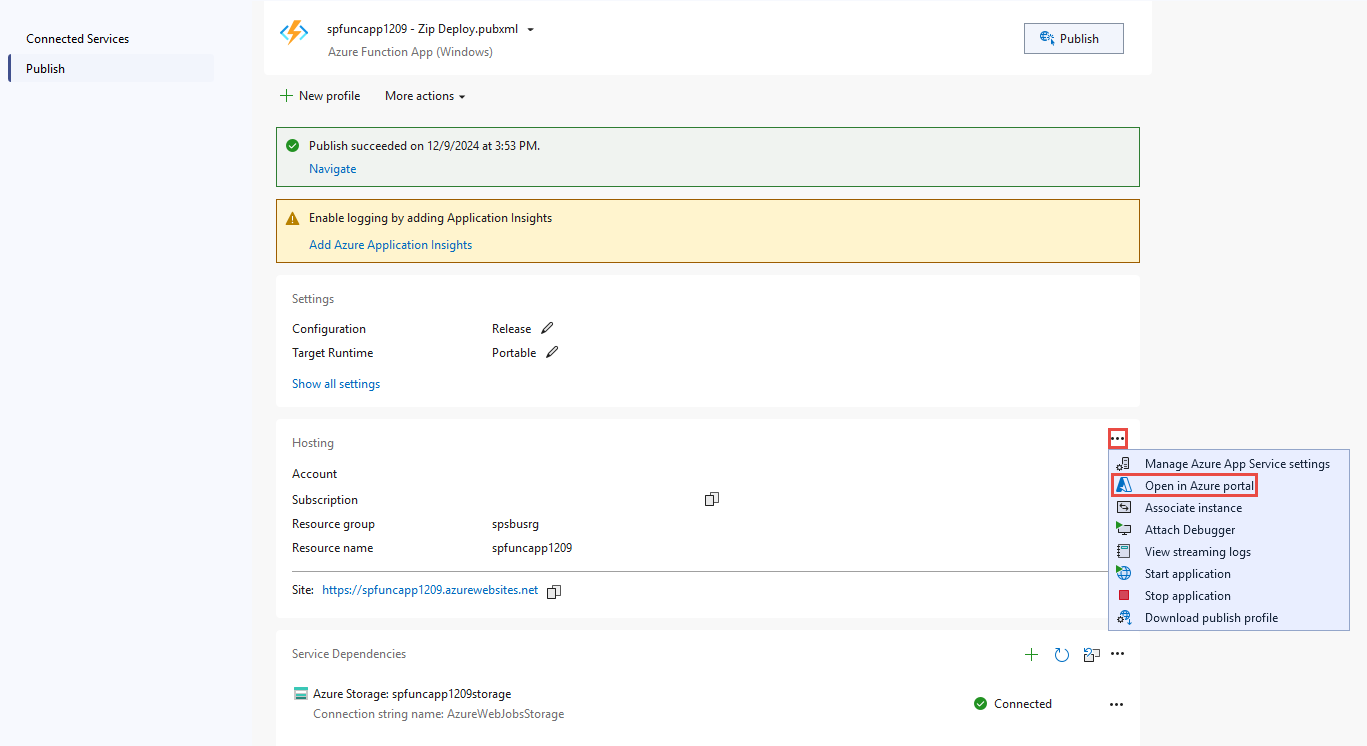Screen dimensions: 1367x746
Task: Copy the site URL
Action: 553,591
